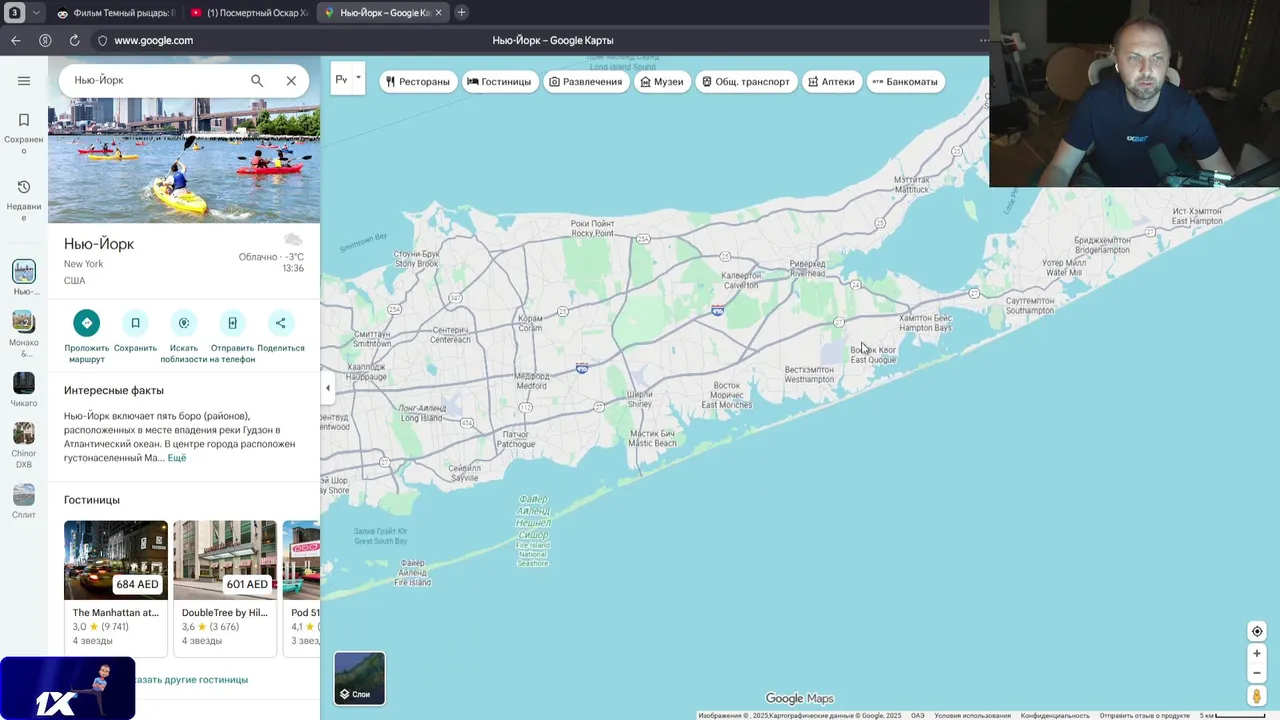Open the Google Maps hamburger menu
The width and height of the screenshot is (1280, 720).
tap(24, 81)
